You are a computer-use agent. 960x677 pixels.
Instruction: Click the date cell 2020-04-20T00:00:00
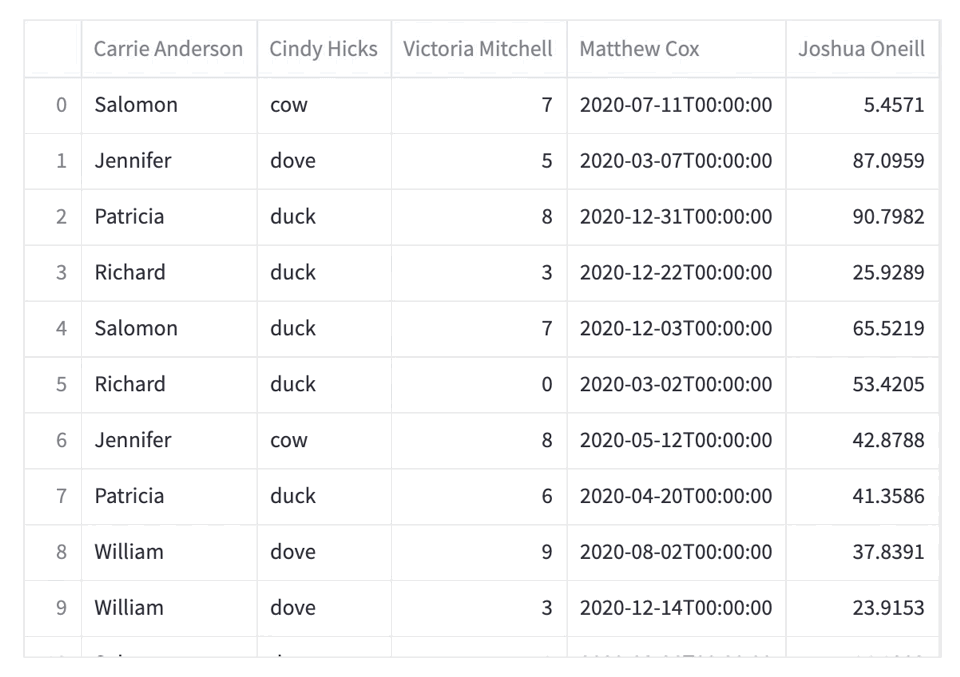(x=677, y=496)
